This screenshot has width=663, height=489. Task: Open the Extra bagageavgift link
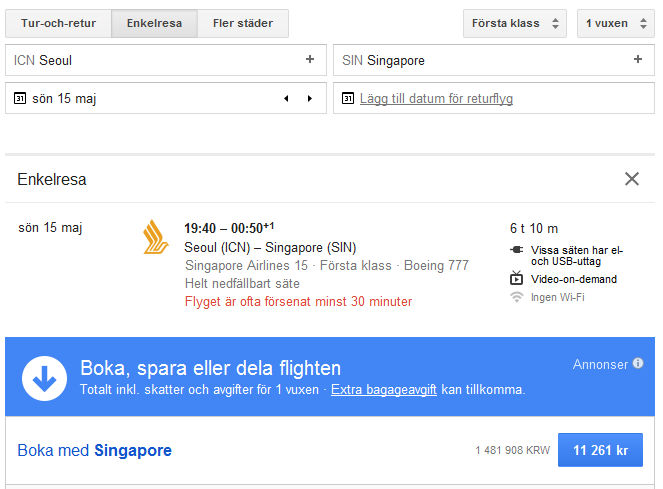point(384,389)
